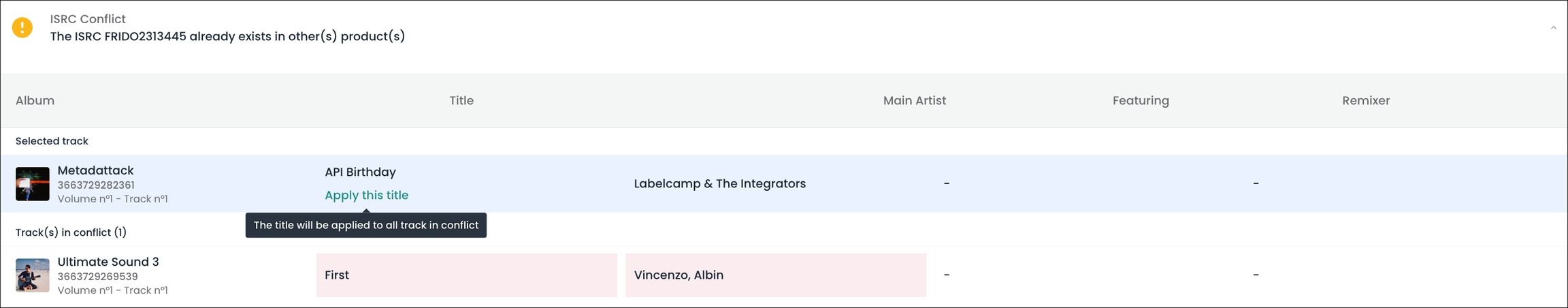Click the 'Vincenzo, Albin' artist cell
Screen dimensions: 1568x308
coord(775,275)
